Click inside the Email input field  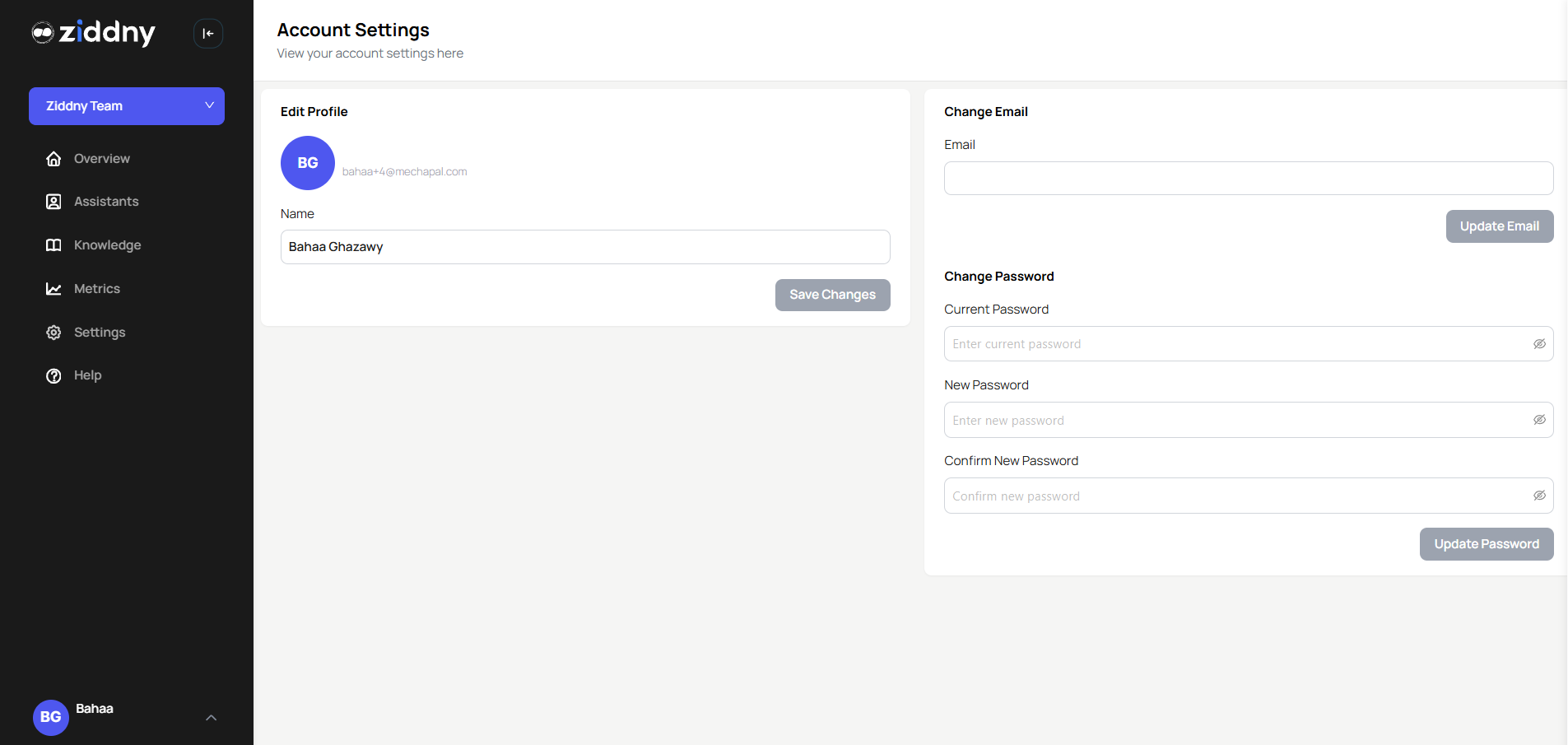coord(1248,178)
